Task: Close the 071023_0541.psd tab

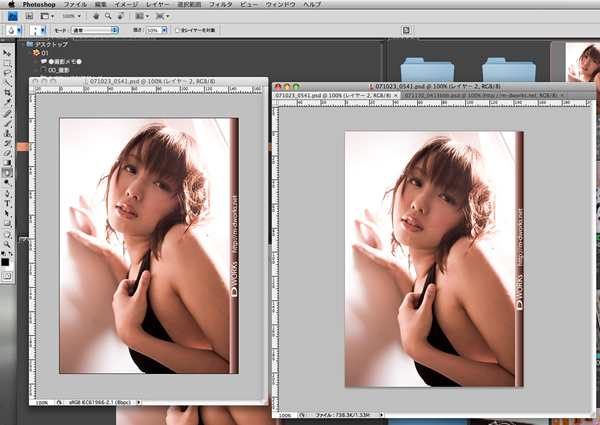Action: (x=396, y=95)
